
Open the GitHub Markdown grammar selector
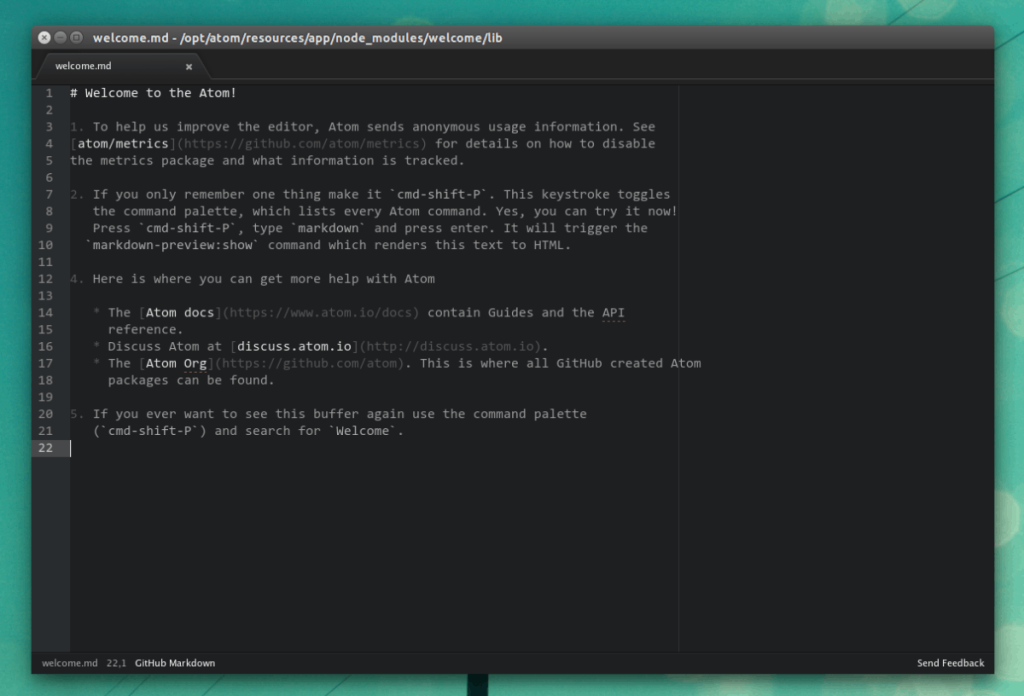[x=174, y=662]
